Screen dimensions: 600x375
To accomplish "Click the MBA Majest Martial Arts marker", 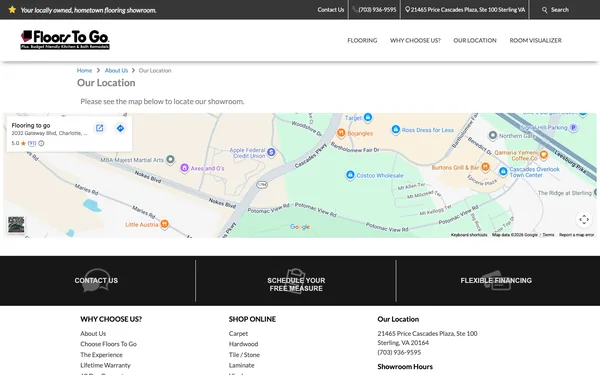I will (x=171, y=159).
